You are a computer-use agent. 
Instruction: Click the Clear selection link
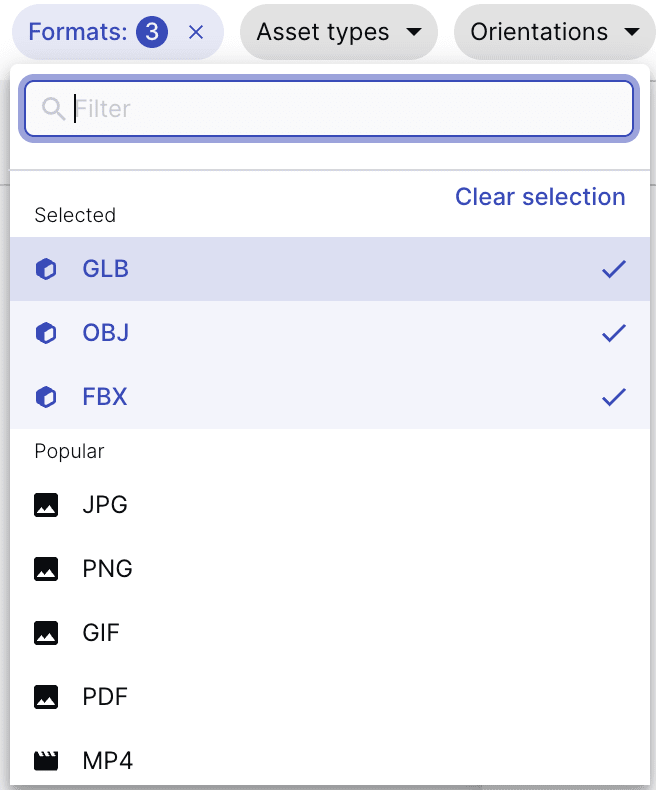tap(540, 196)
